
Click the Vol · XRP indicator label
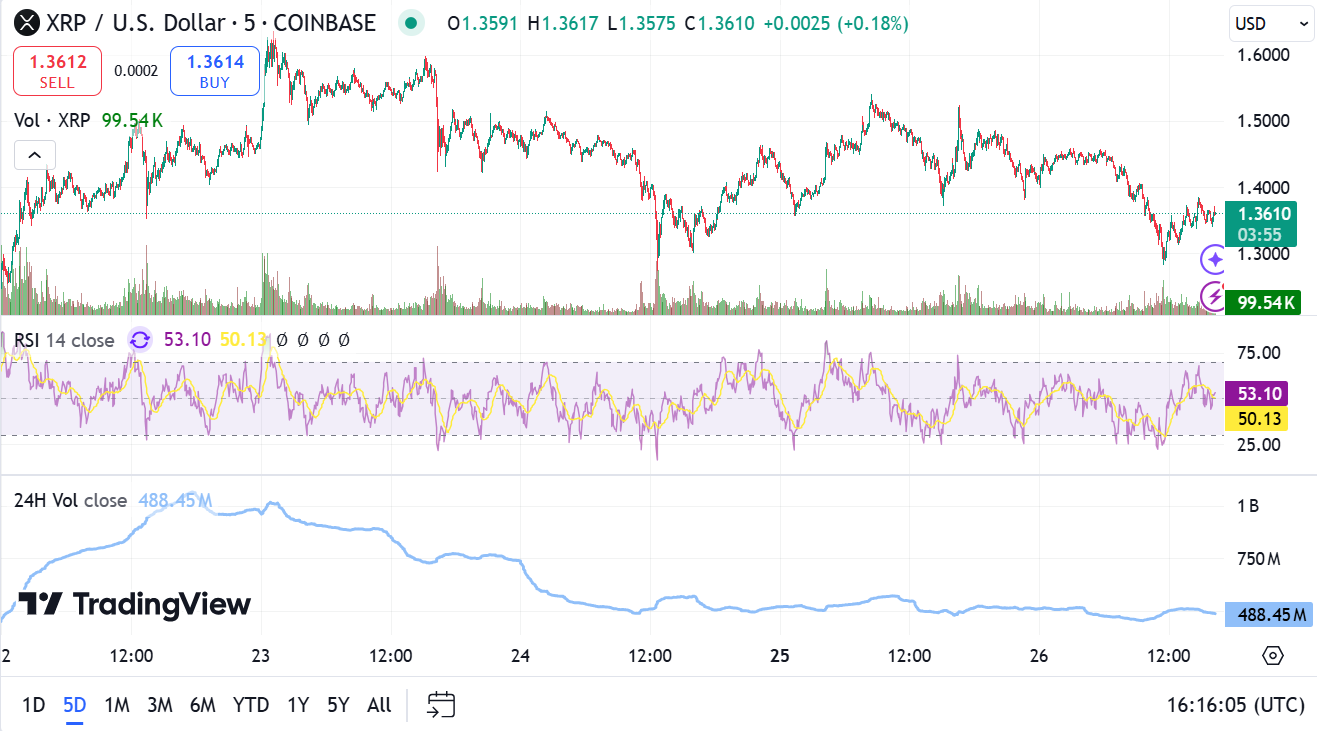point(52,120)
